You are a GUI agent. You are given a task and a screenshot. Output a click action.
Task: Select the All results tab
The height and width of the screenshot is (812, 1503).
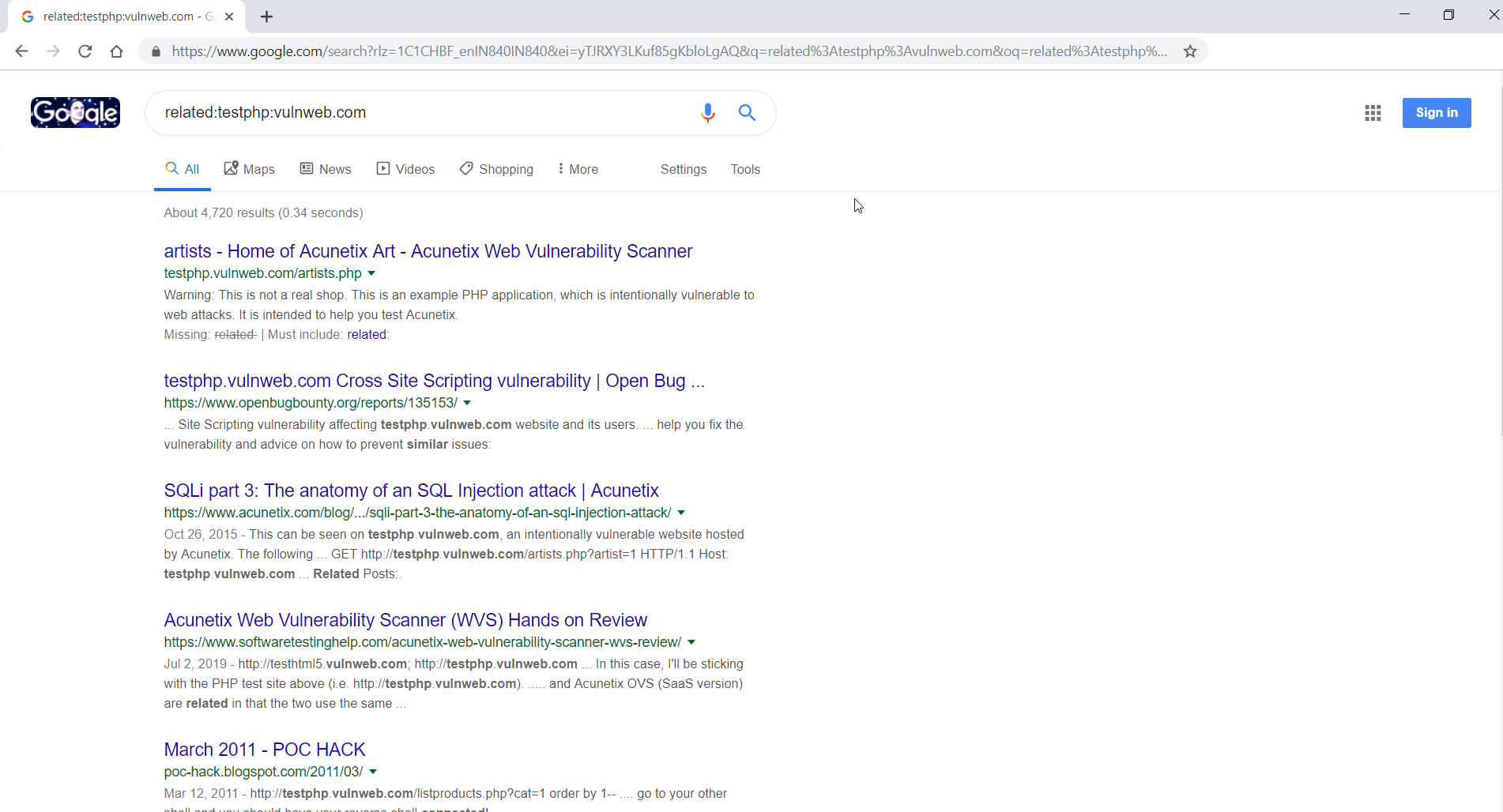point(183,169)
